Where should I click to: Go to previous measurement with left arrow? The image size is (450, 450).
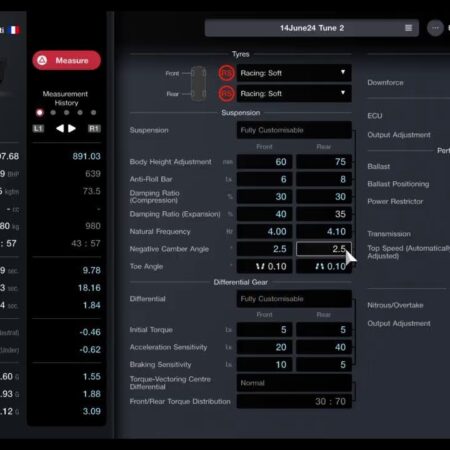[60, 129]
